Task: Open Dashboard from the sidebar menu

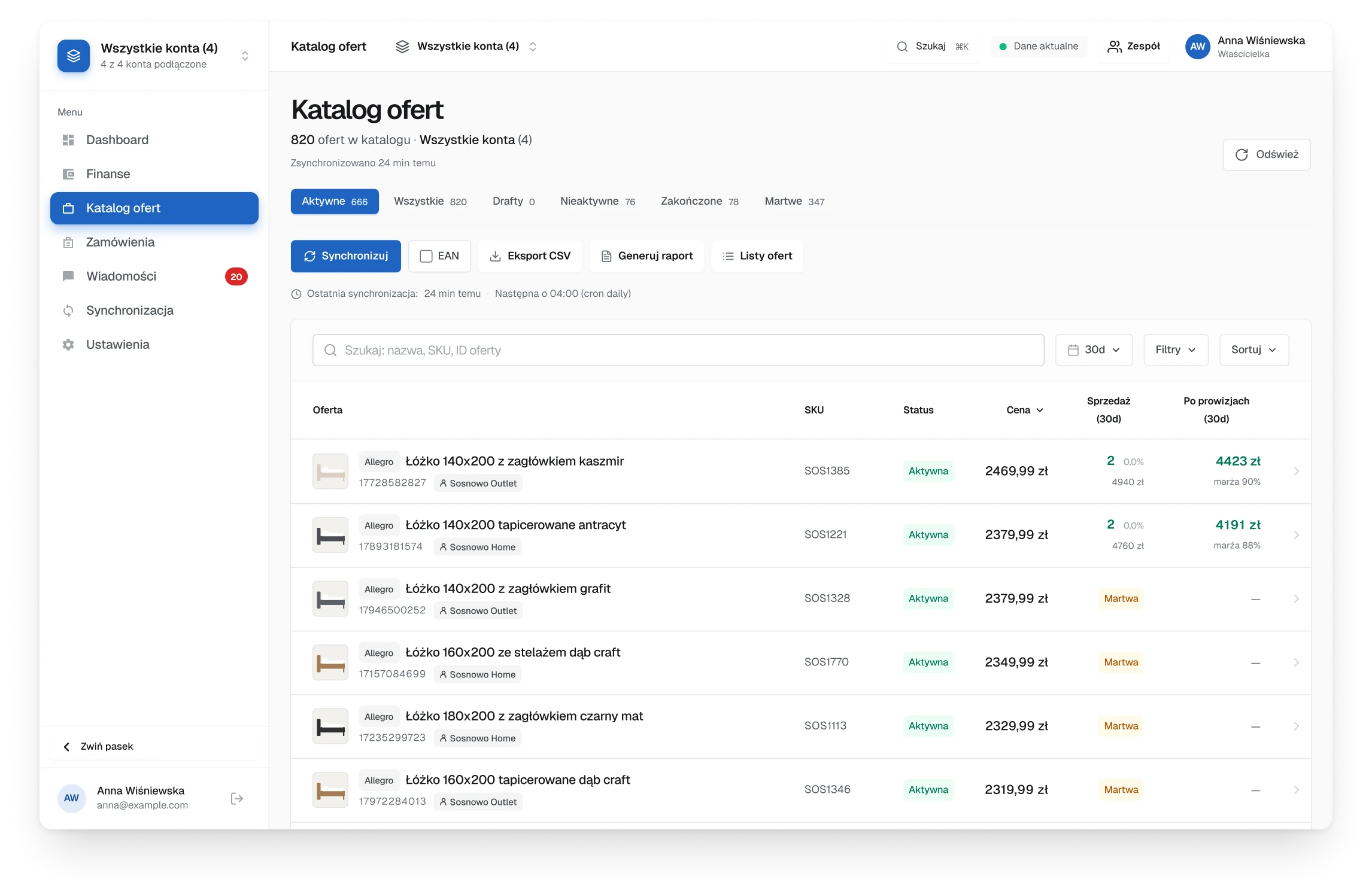Action: (154, 140)
